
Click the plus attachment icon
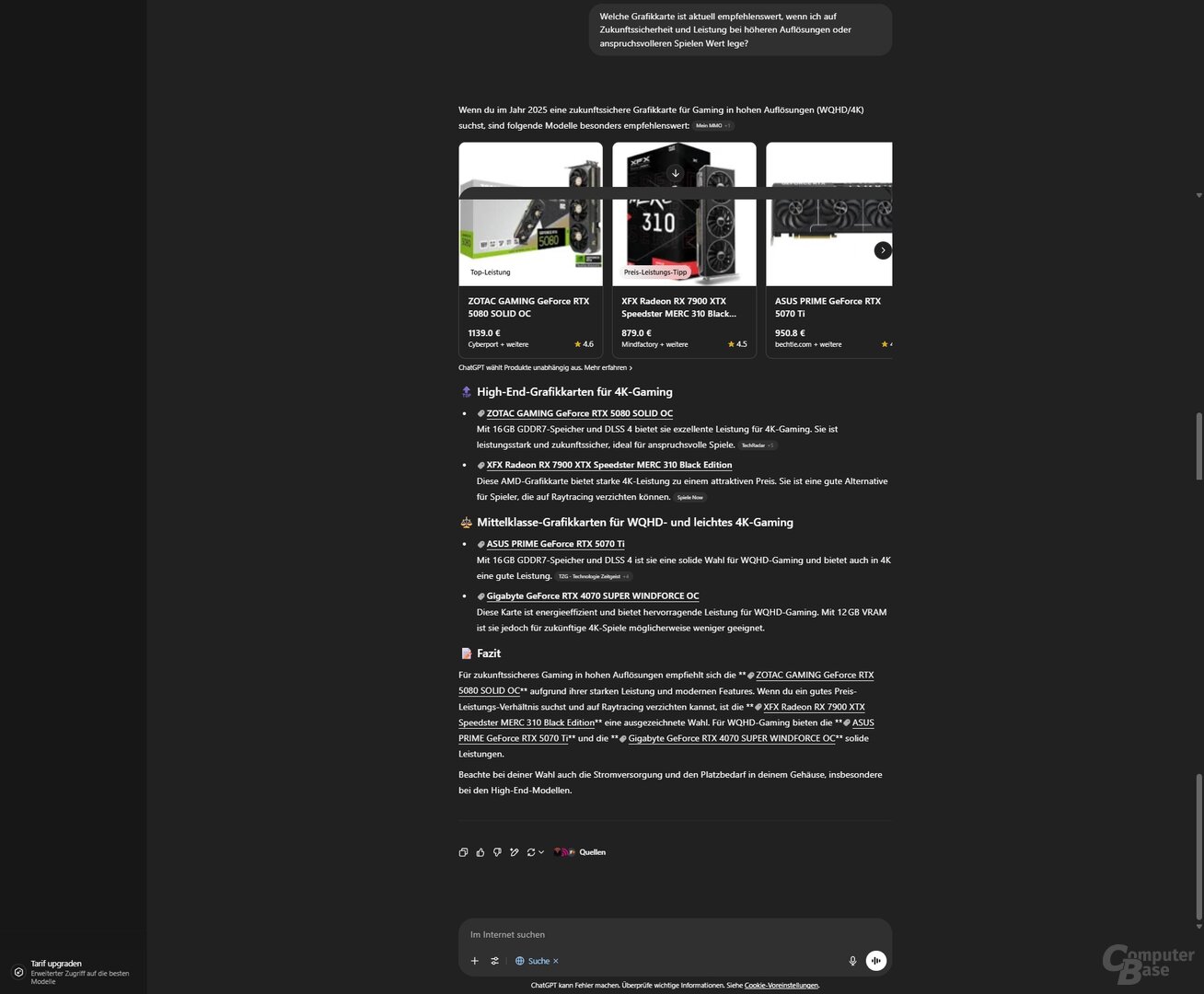tap(475, 961)
